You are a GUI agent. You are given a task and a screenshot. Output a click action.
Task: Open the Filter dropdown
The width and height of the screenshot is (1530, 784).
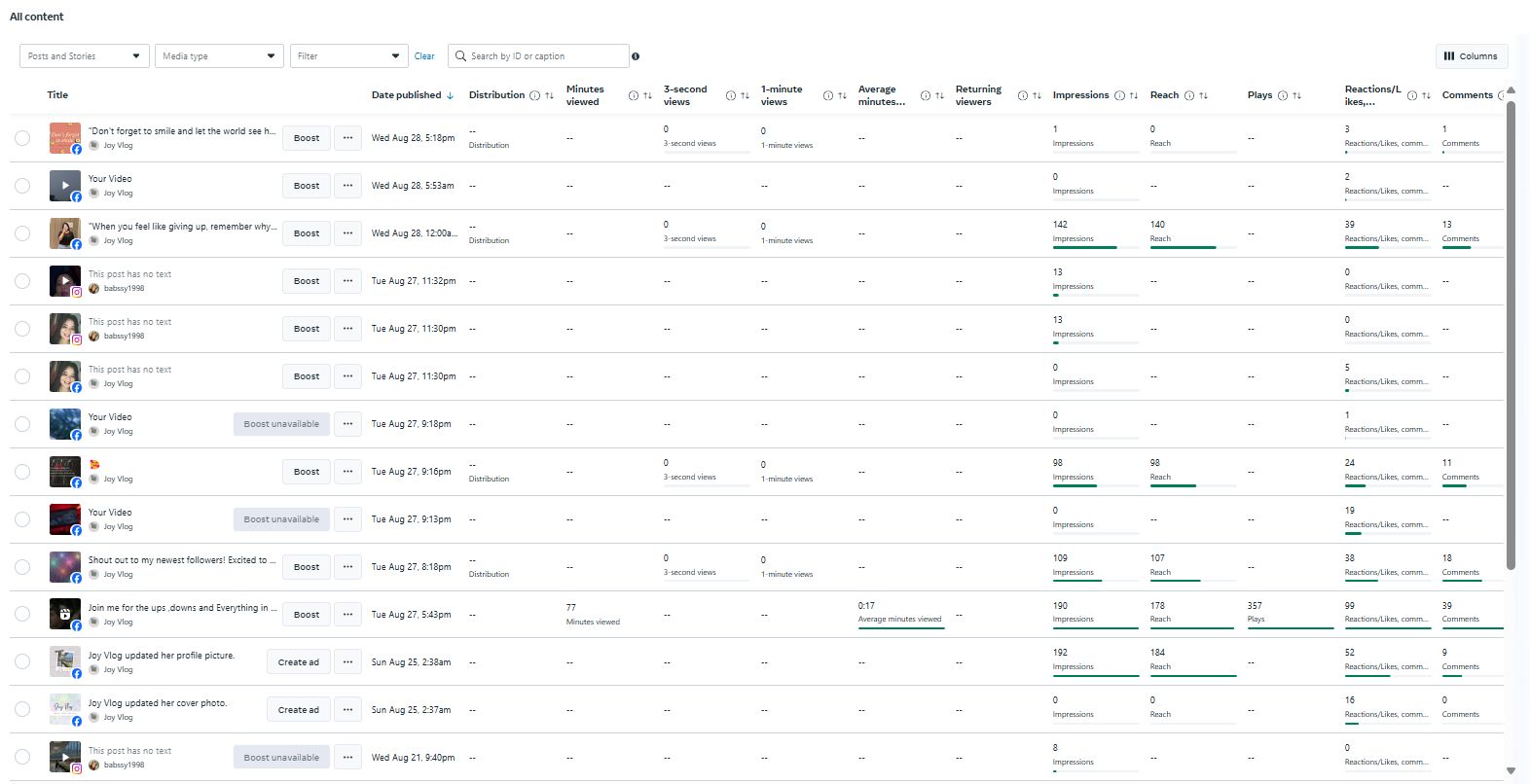(348, 56)
